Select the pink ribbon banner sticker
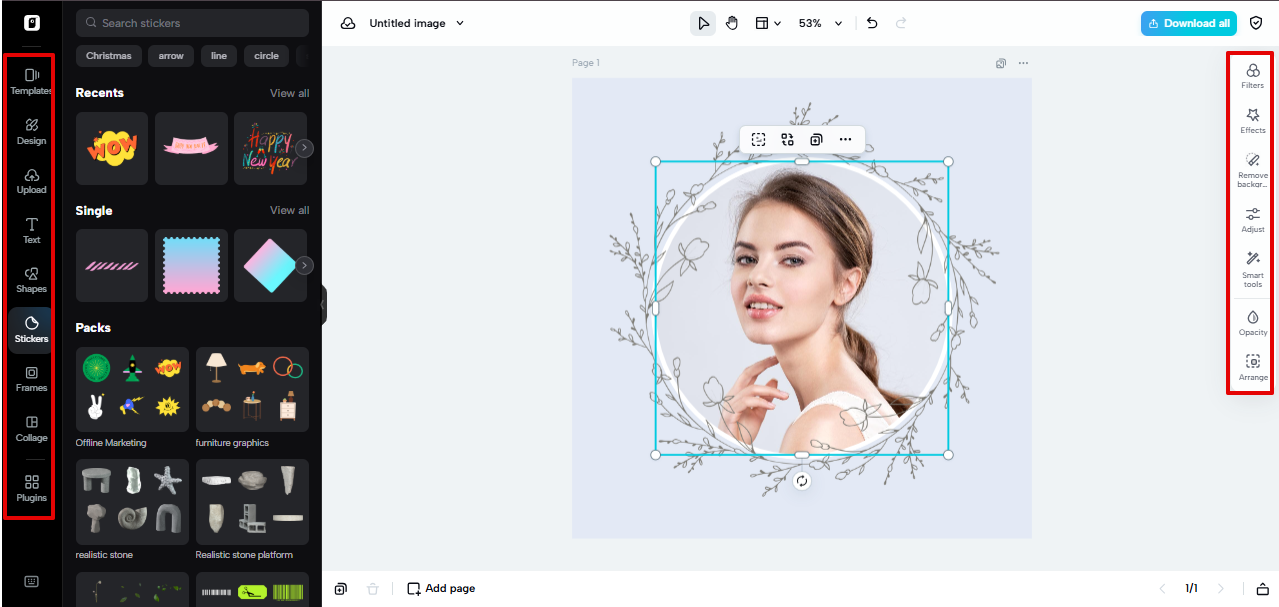This screenshot has width=1279, height=607. click(191, 148)
